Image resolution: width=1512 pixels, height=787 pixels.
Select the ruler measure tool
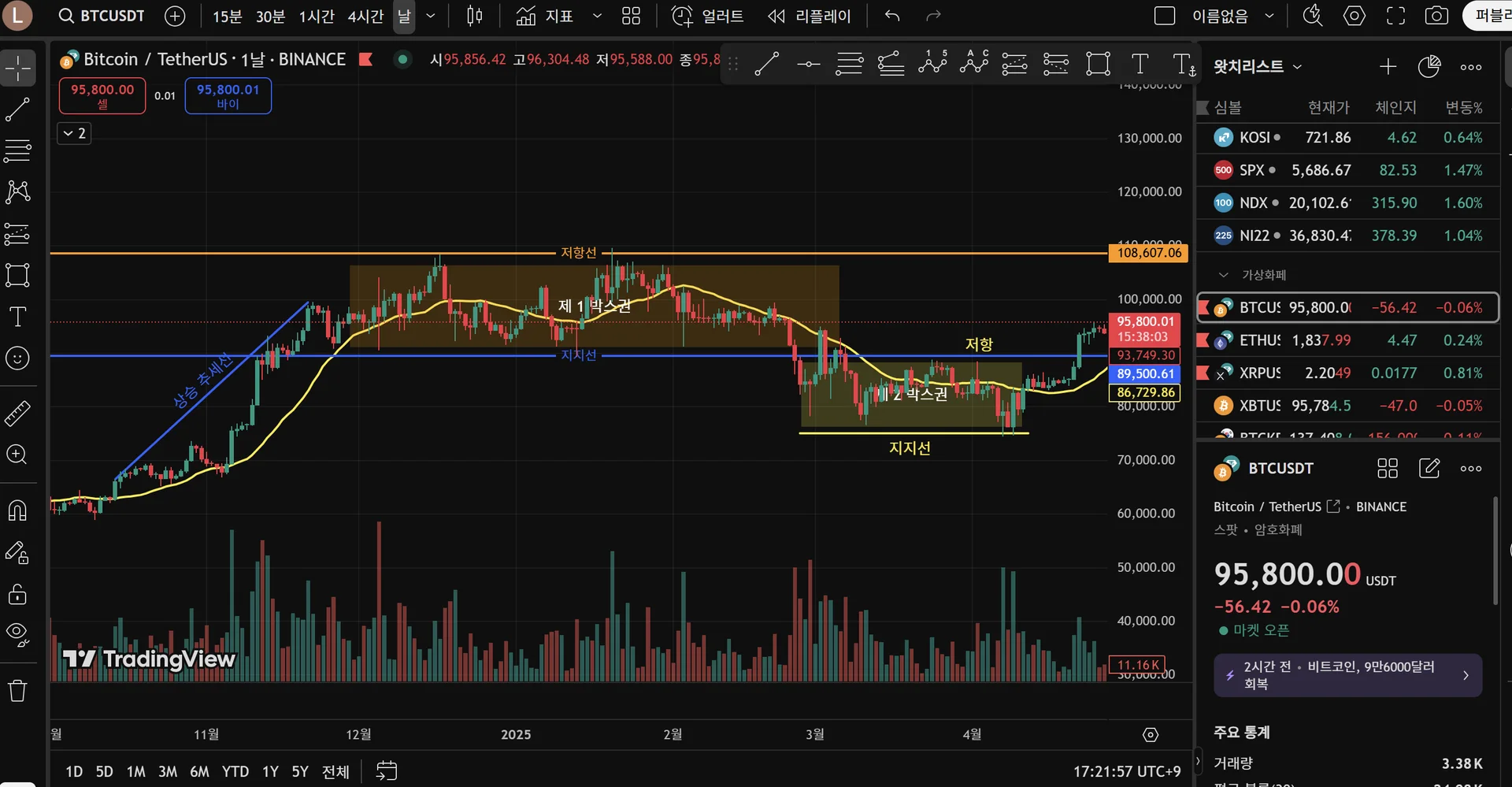point(17,413)
